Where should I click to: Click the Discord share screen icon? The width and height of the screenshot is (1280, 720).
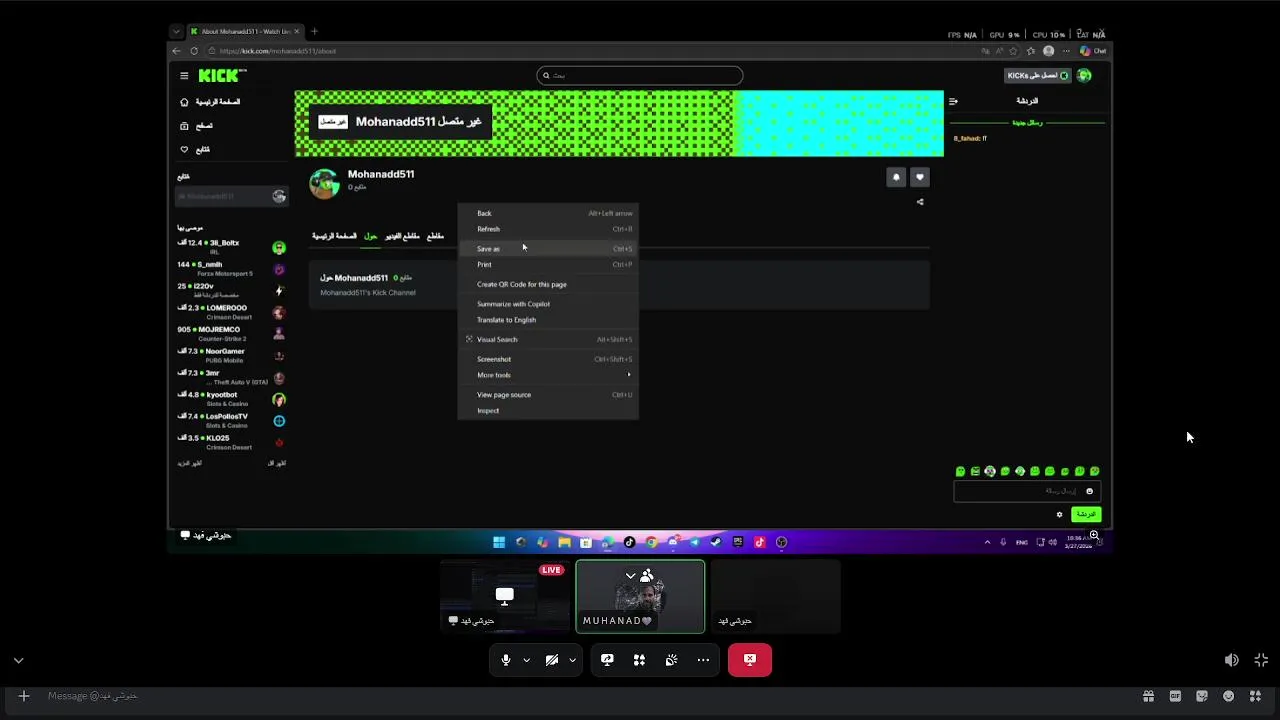607,660
